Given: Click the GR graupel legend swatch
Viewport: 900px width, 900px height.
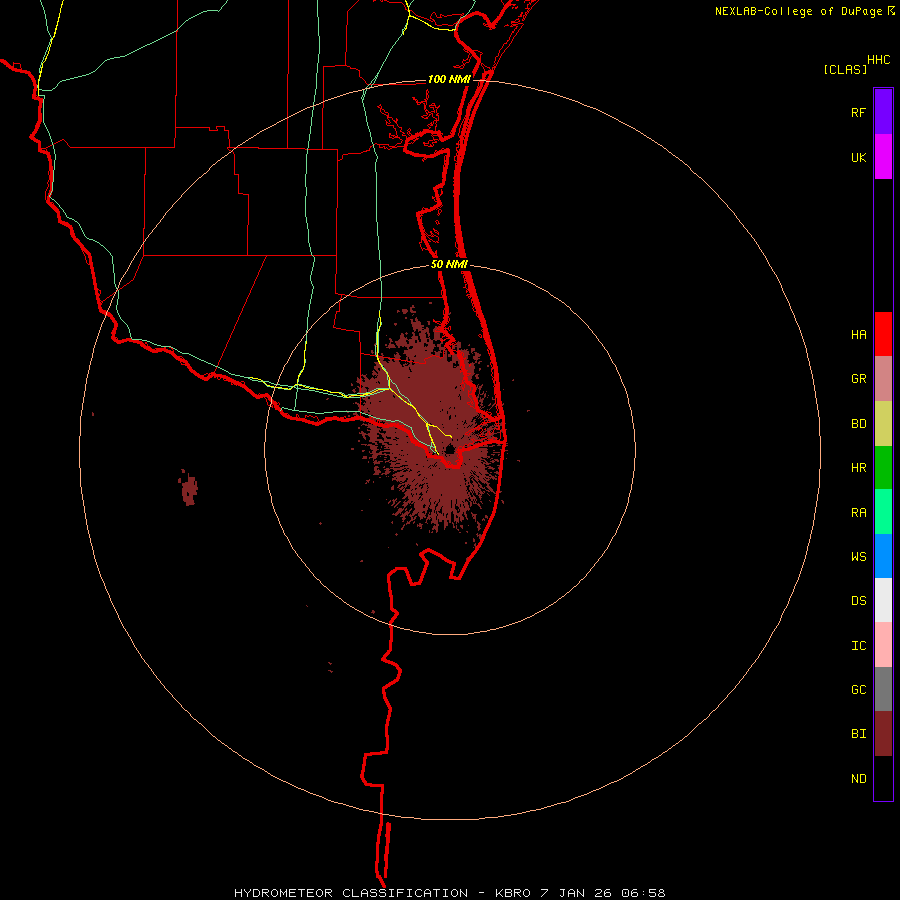Looking at the screenshot, I should (x=883, y=378).
